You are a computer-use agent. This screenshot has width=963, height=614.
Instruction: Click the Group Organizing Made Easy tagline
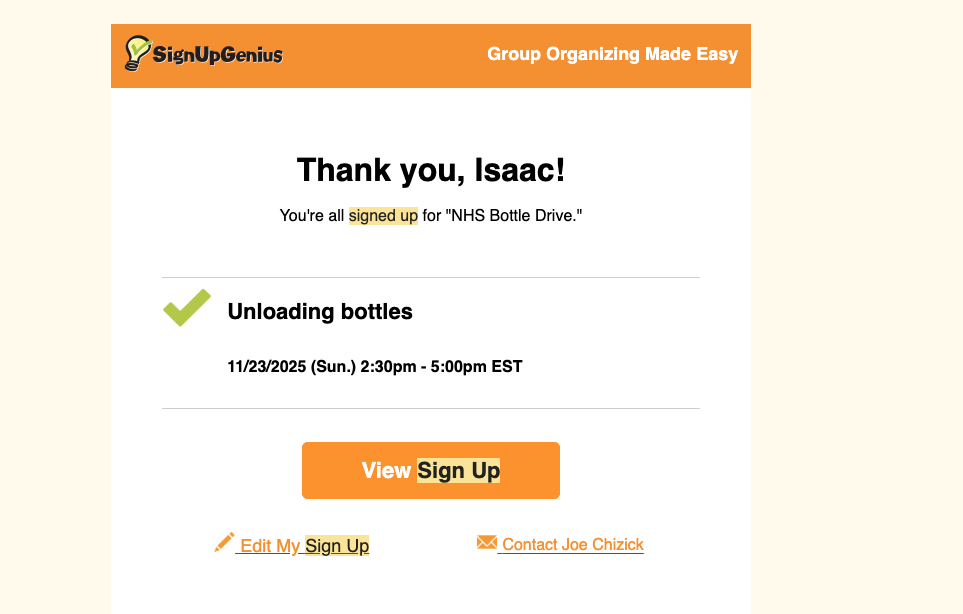click(x=612, y=54)
